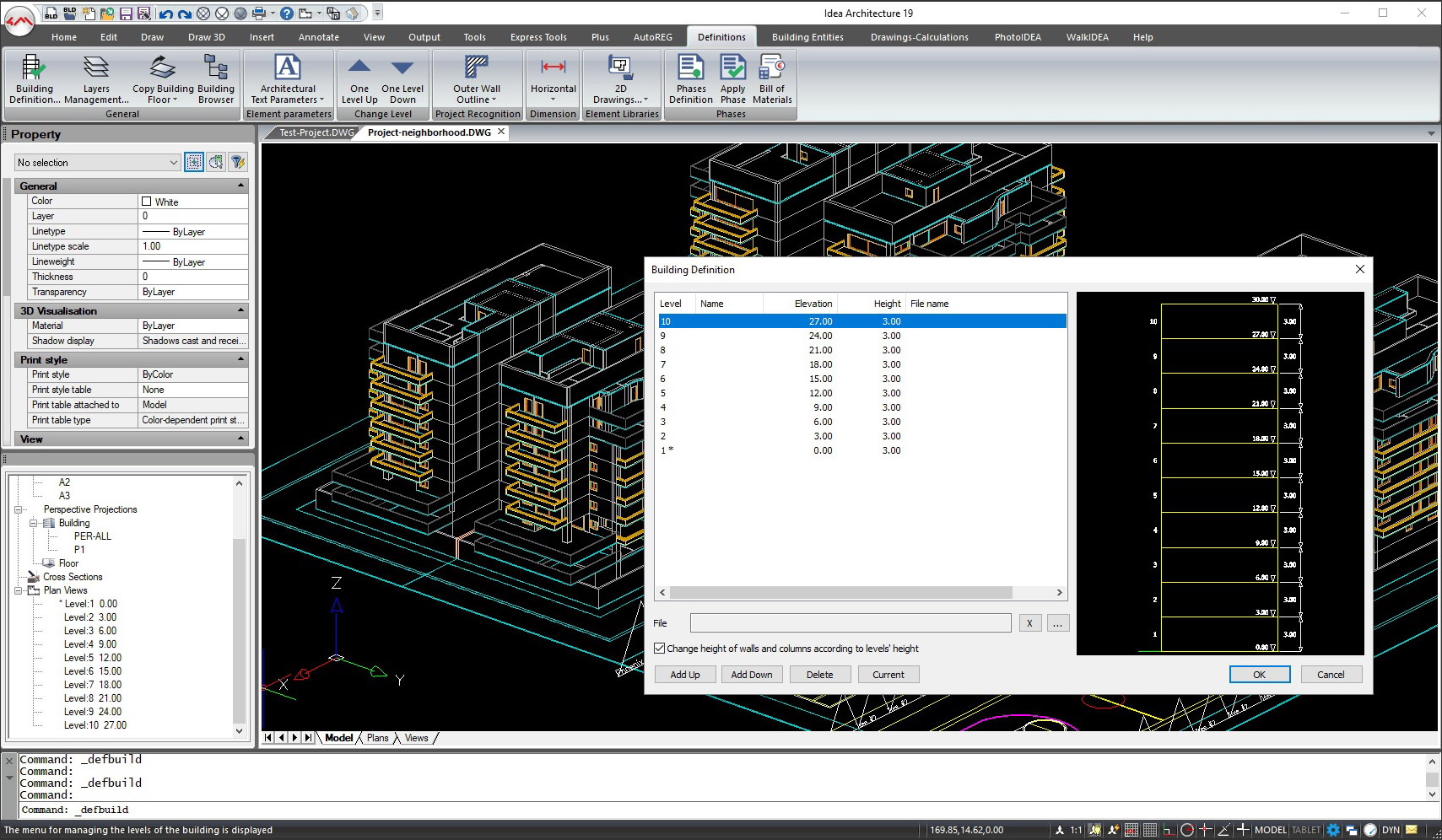1442x840 pixels.
Task: Toggle DYN dynamic input in status bar
Action: [1391, 830]
